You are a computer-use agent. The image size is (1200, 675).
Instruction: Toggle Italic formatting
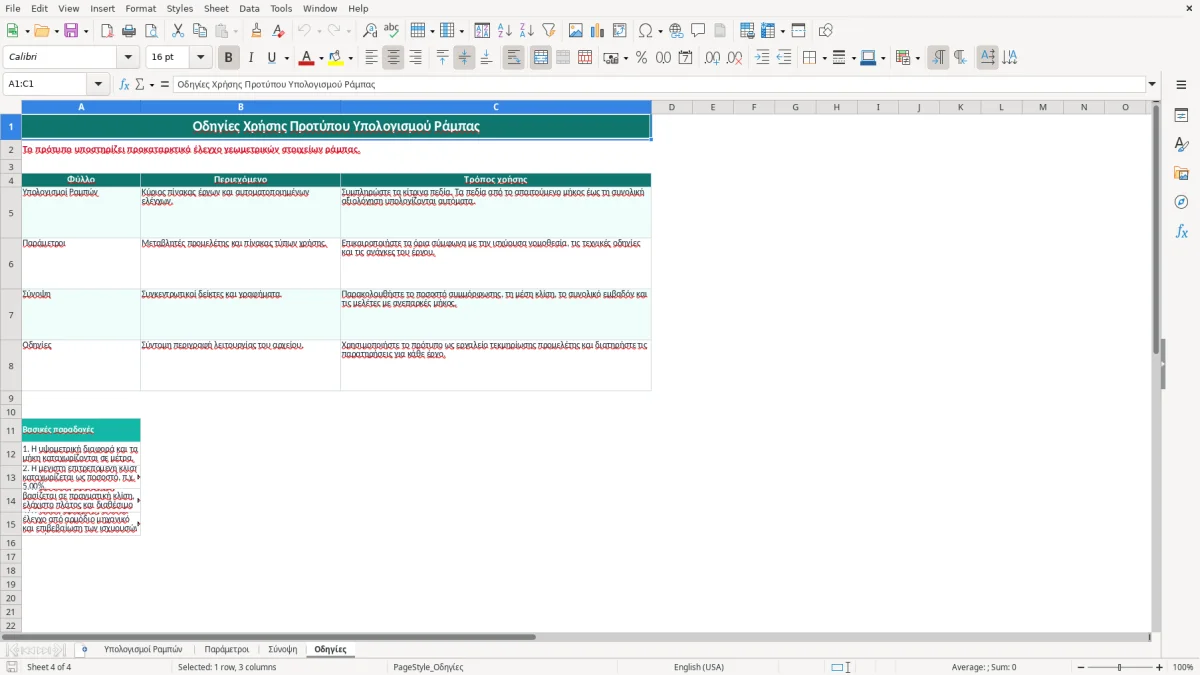pos(250,58)
